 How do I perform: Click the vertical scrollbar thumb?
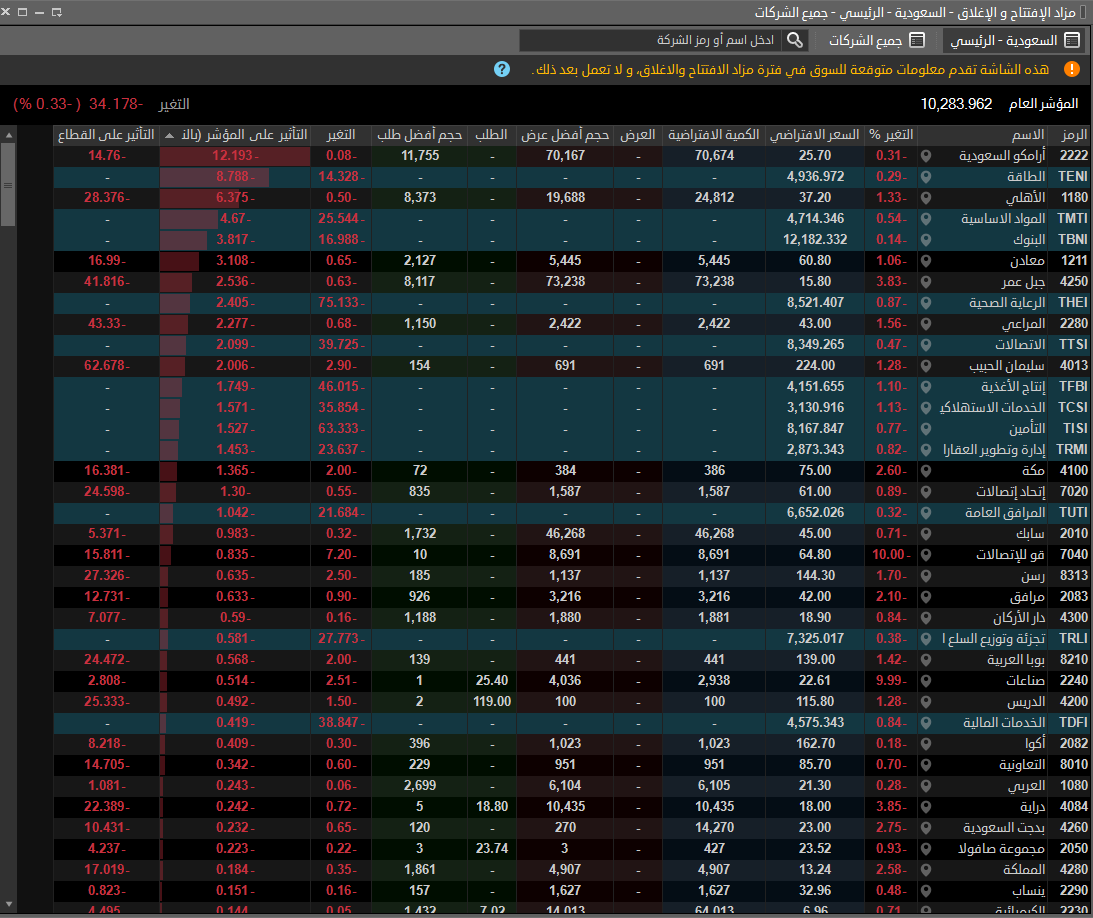8,185
